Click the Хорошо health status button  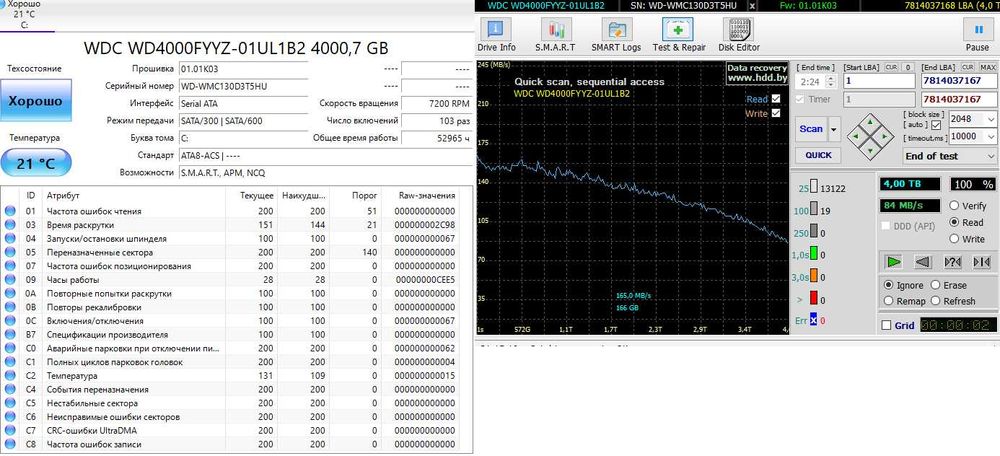pyautogui.click(x=36, y=101)
